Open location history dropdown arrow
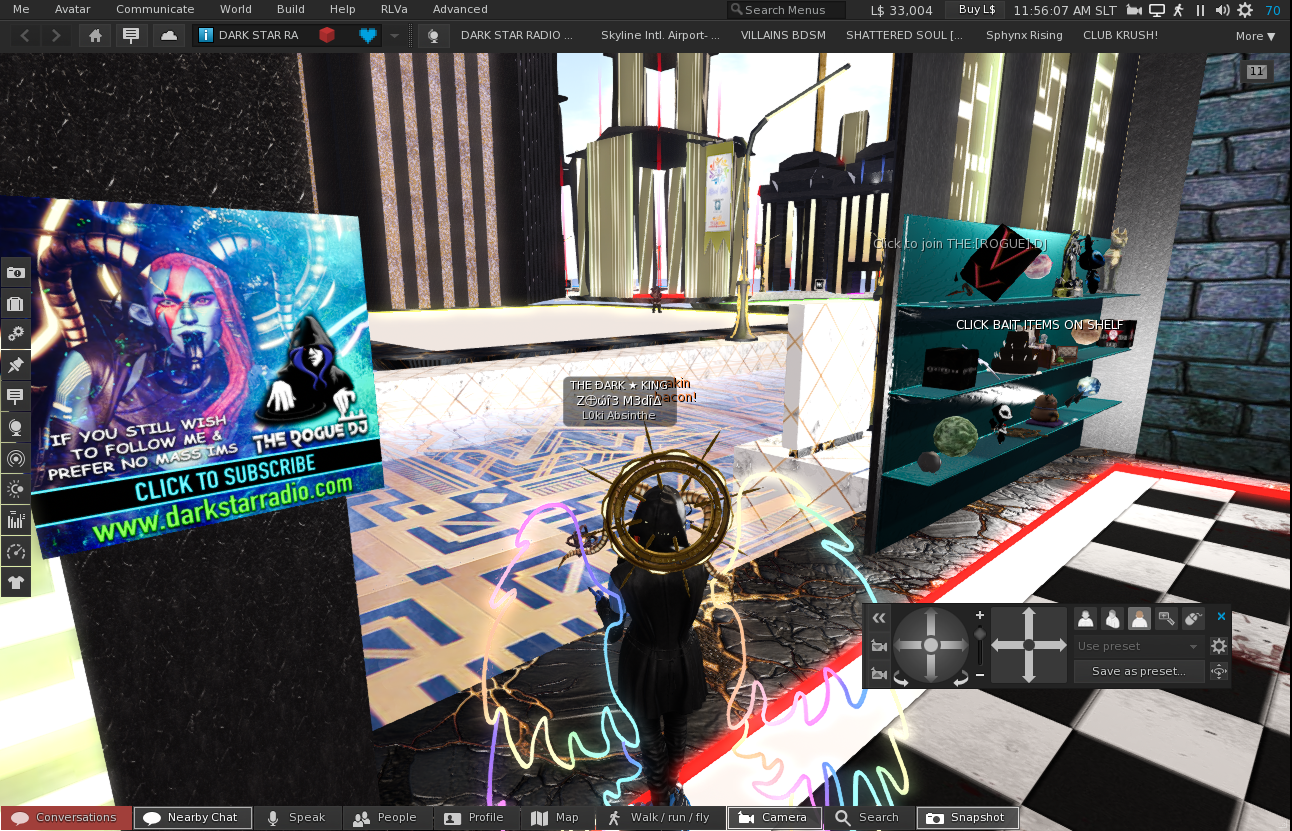Image resolution: width=1292 pixels, height=831 pixels. click(x=395, y=36)
